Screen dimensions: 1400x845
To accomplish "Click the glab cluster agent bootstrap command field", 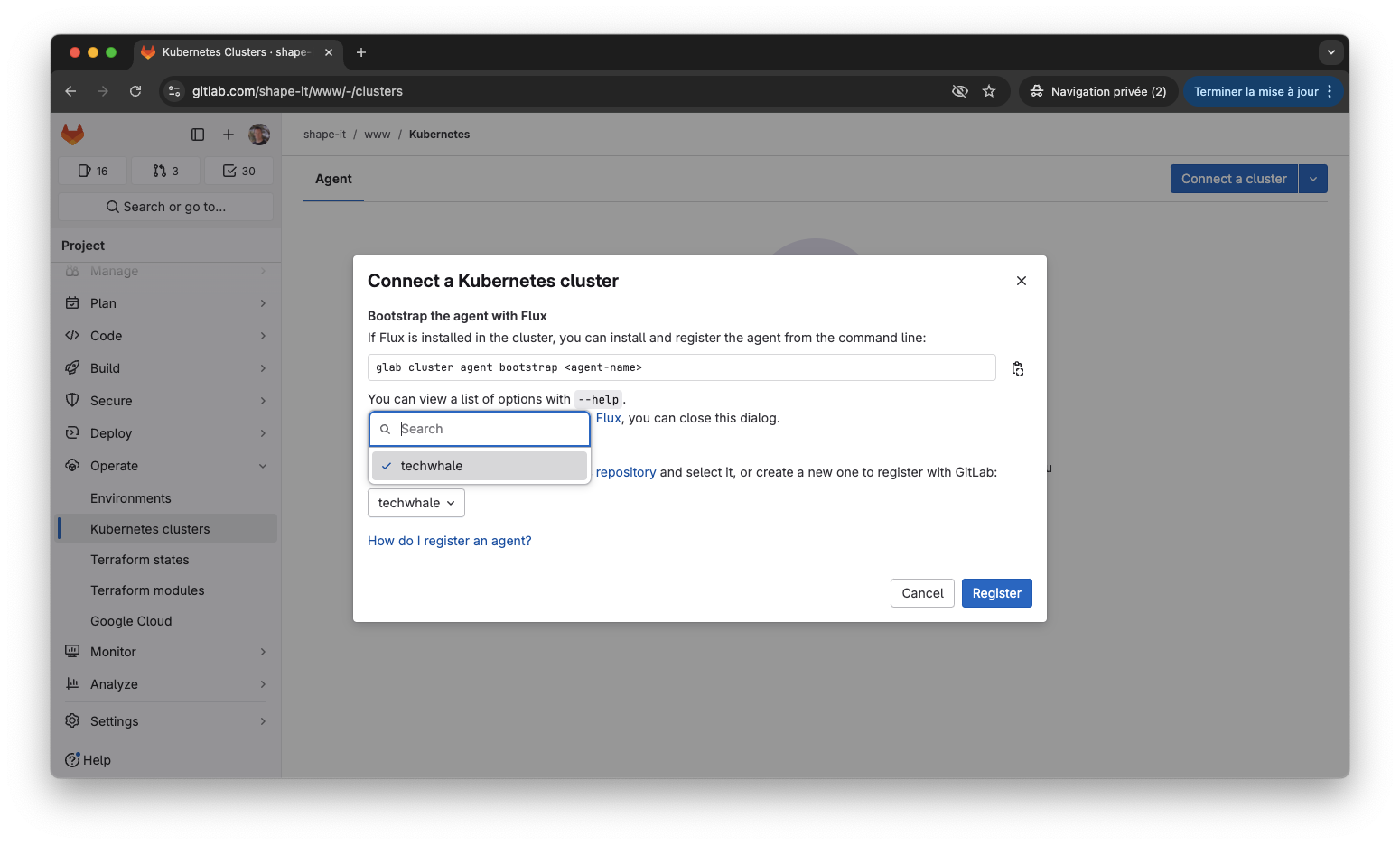I will coord(682,367).
